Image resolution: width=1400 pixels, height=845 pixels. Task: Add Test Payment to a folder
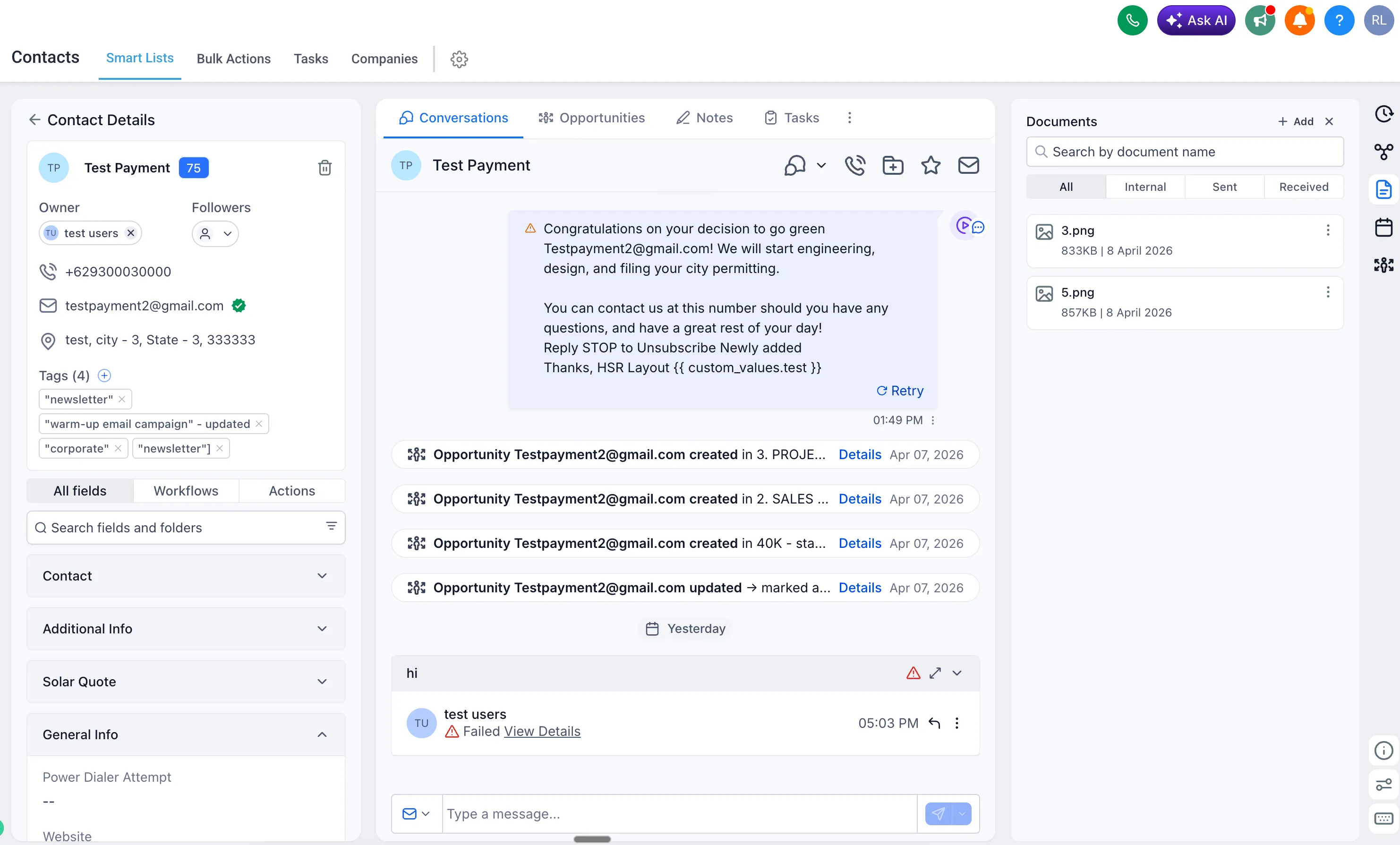[x=892, y=165]
